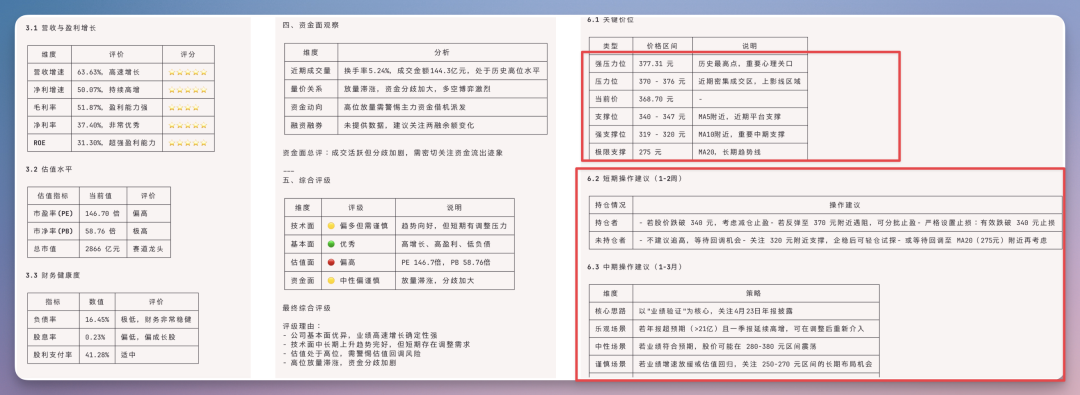The image size is (1080, 395).
Task: Click the cell 高位放量需警惕主力资金借机派发
Action: tap(442, 107)
